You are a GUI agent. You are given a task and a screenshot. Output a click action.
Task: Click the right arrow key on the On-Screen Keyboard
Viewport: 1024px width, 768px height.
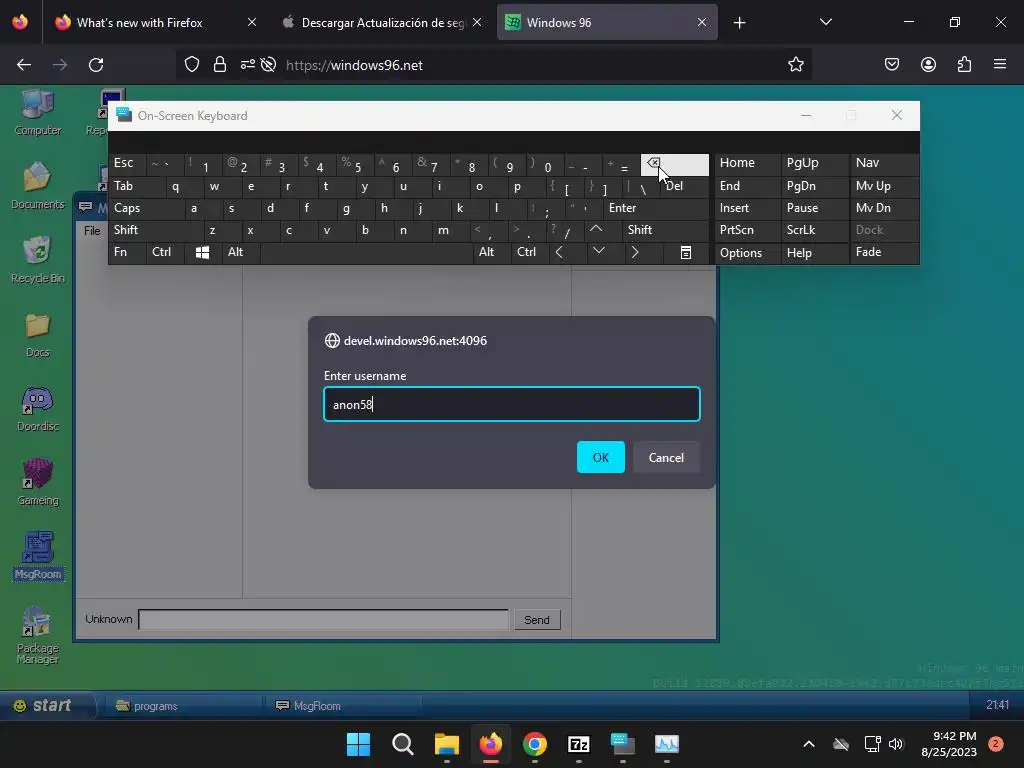click(635, 253)
